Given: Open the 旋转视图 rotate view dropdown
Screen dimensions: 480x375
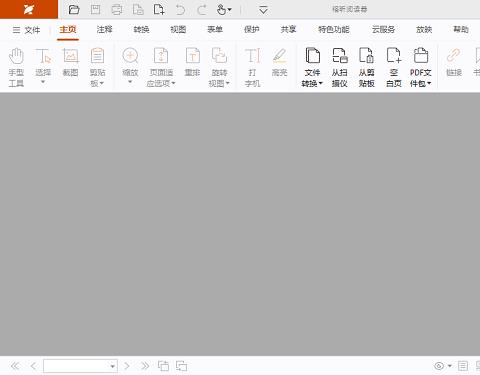Looking at the screenshot, I should 219,67.
